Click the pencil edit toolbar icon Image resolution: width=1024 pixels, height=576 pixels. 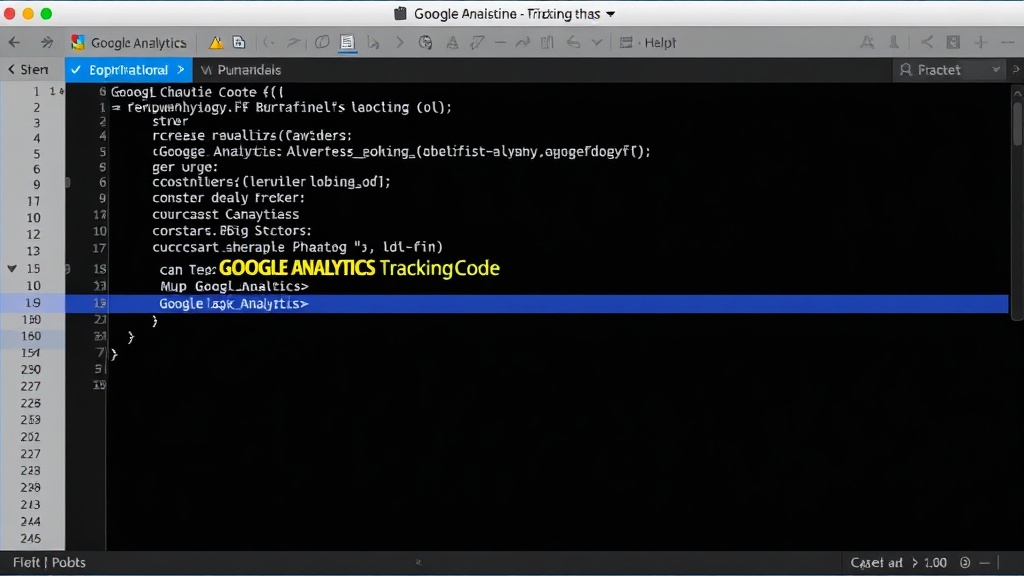(477, 42)
